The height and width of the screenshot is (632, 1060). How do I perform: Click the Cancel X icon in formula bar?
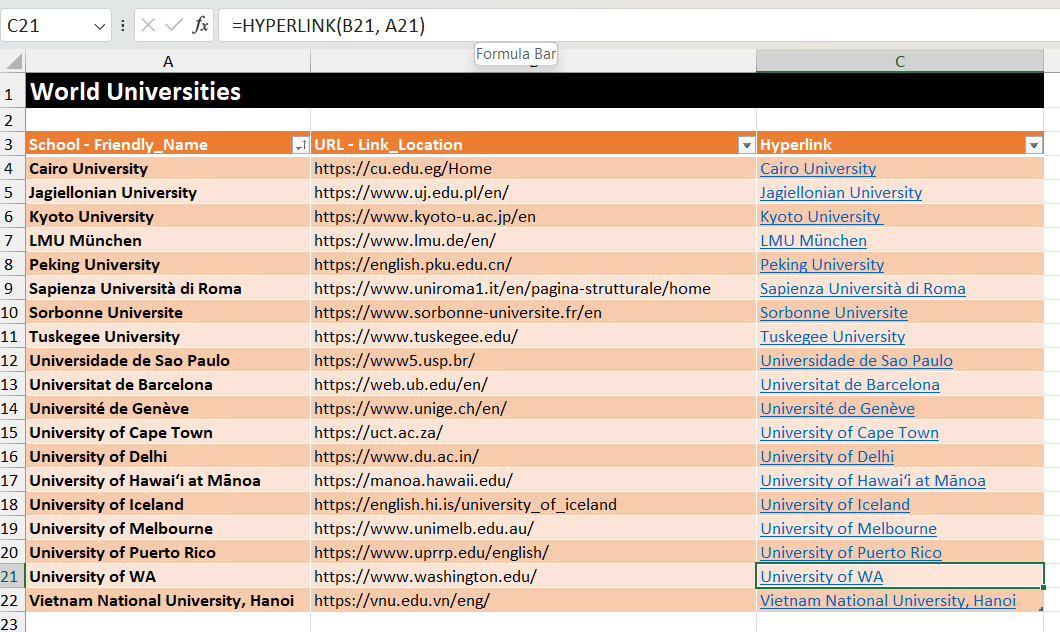pos(148,25)
